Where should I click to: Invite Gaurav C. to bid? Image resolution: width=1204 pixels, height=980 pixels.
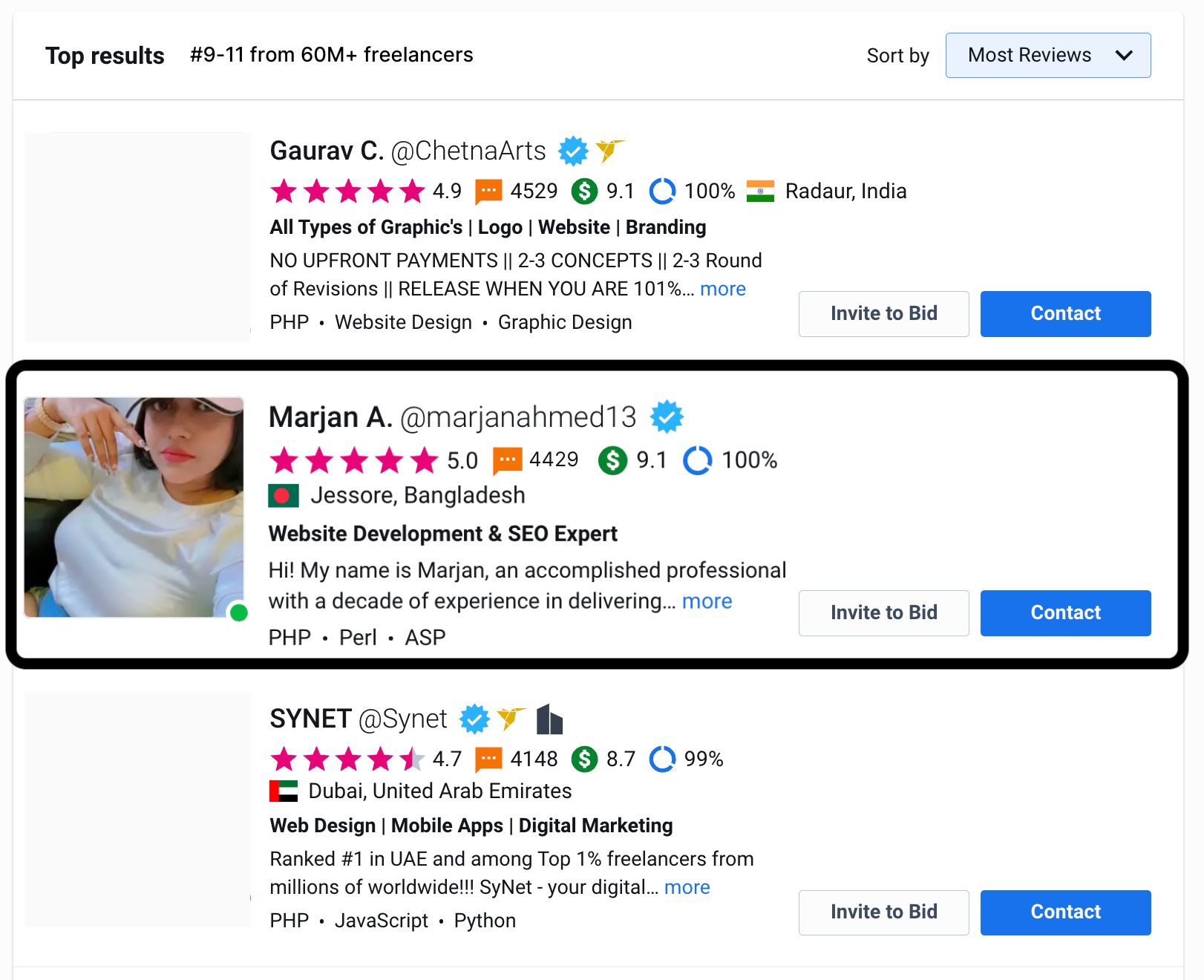point(883,313)
